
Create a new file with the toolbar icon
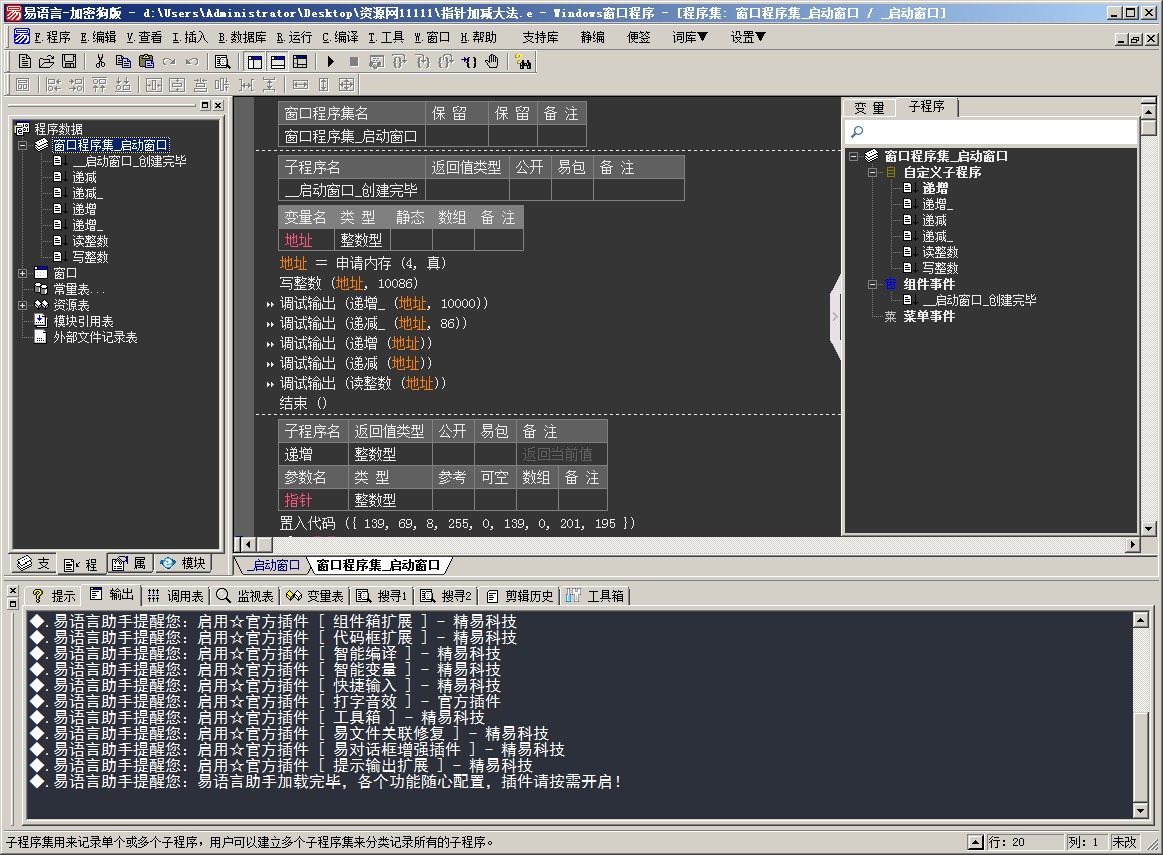(24, 62)
